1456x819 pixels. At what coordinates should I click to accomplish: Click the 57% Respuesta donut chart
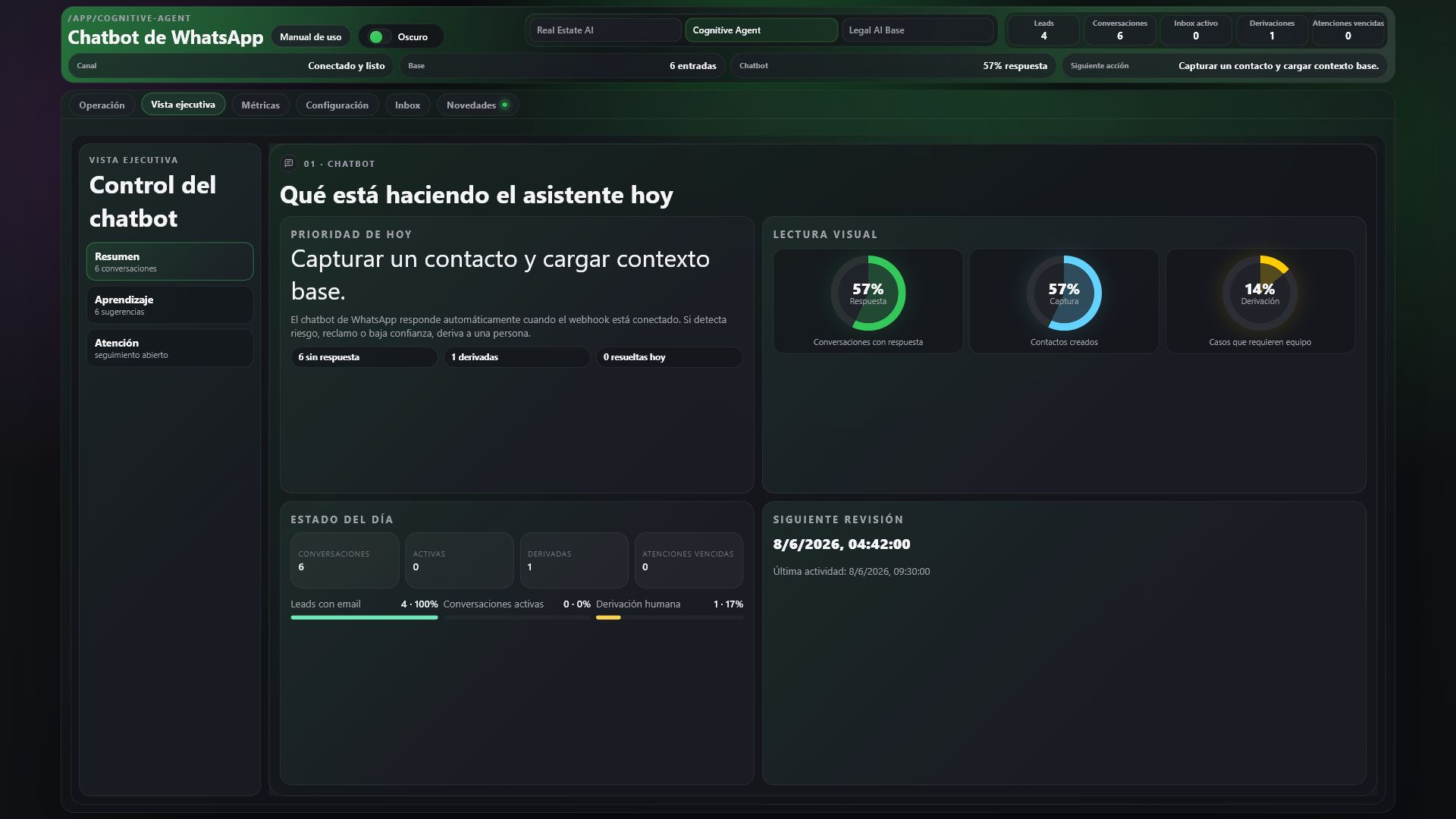pos(868,293)
